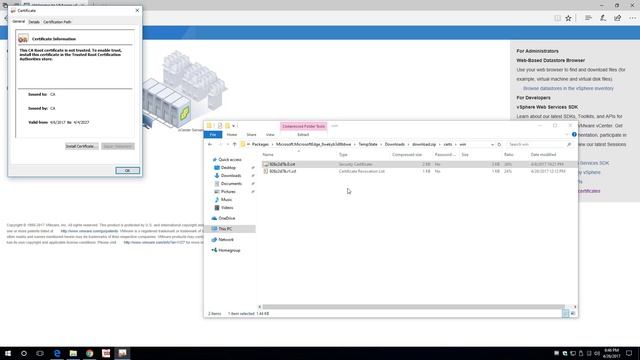The width and height of the screenshot is (640, 360).
Task: Click Browse datastores in vSphere inventory link
Action: pos(568,89)
